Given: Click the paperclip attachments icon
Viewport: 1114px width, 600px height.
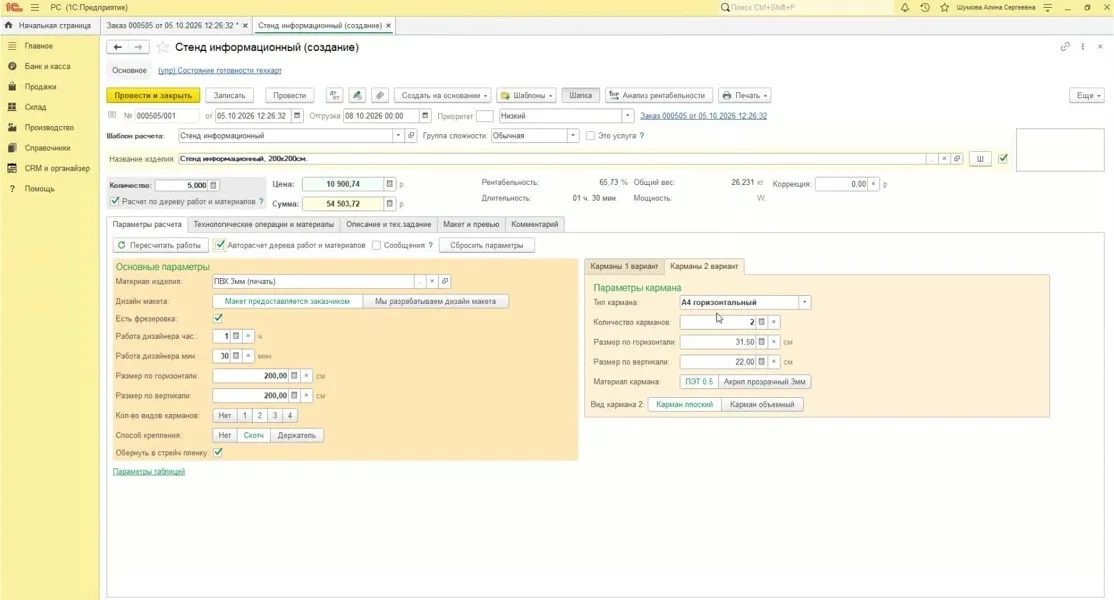Looking at the screenshot, I should pyautogui.click(x=380, y=95).
